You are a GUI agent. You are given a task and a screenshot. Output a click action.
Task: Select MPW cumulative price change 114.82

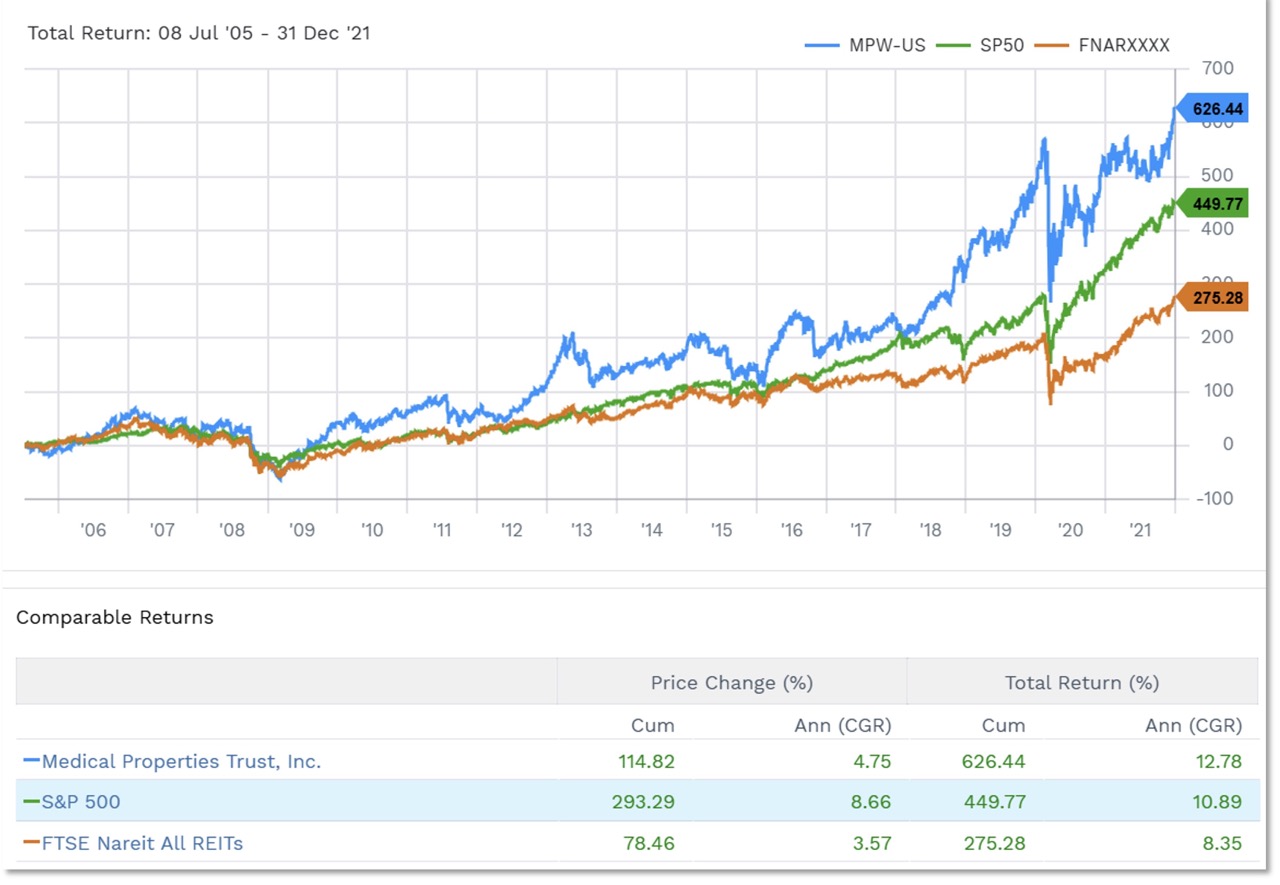[646, 761]
